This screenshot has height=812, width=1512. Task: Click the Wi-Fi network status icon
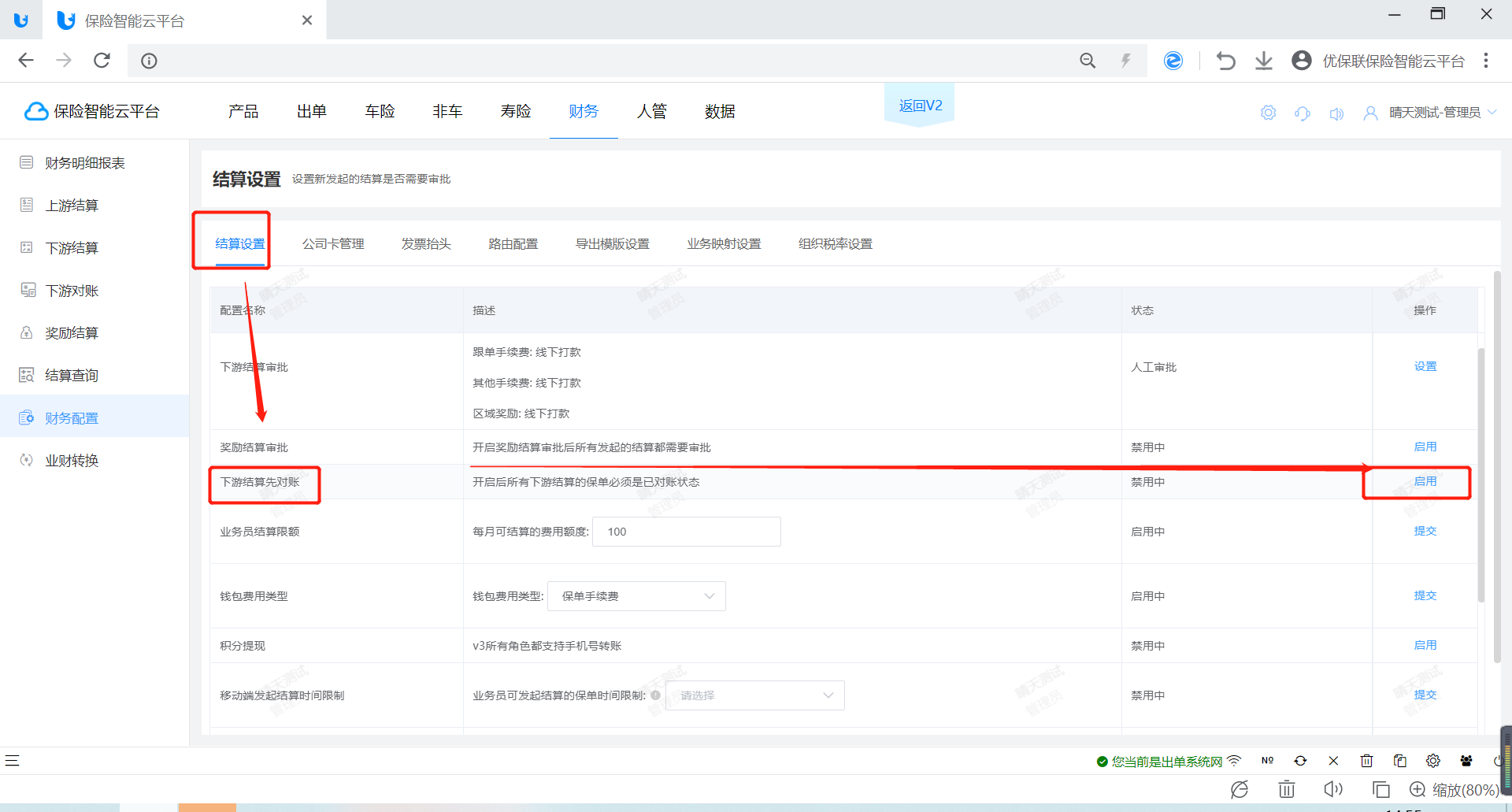[1234, 761]
